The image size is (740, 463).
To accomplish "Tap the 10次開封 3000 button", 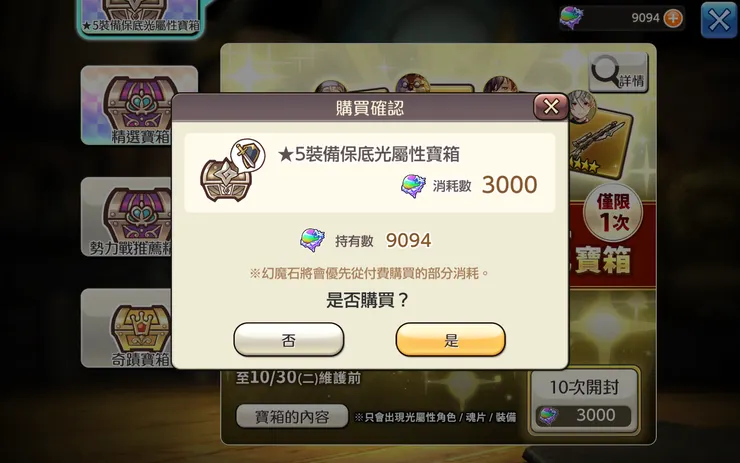I will click(585, 402).
